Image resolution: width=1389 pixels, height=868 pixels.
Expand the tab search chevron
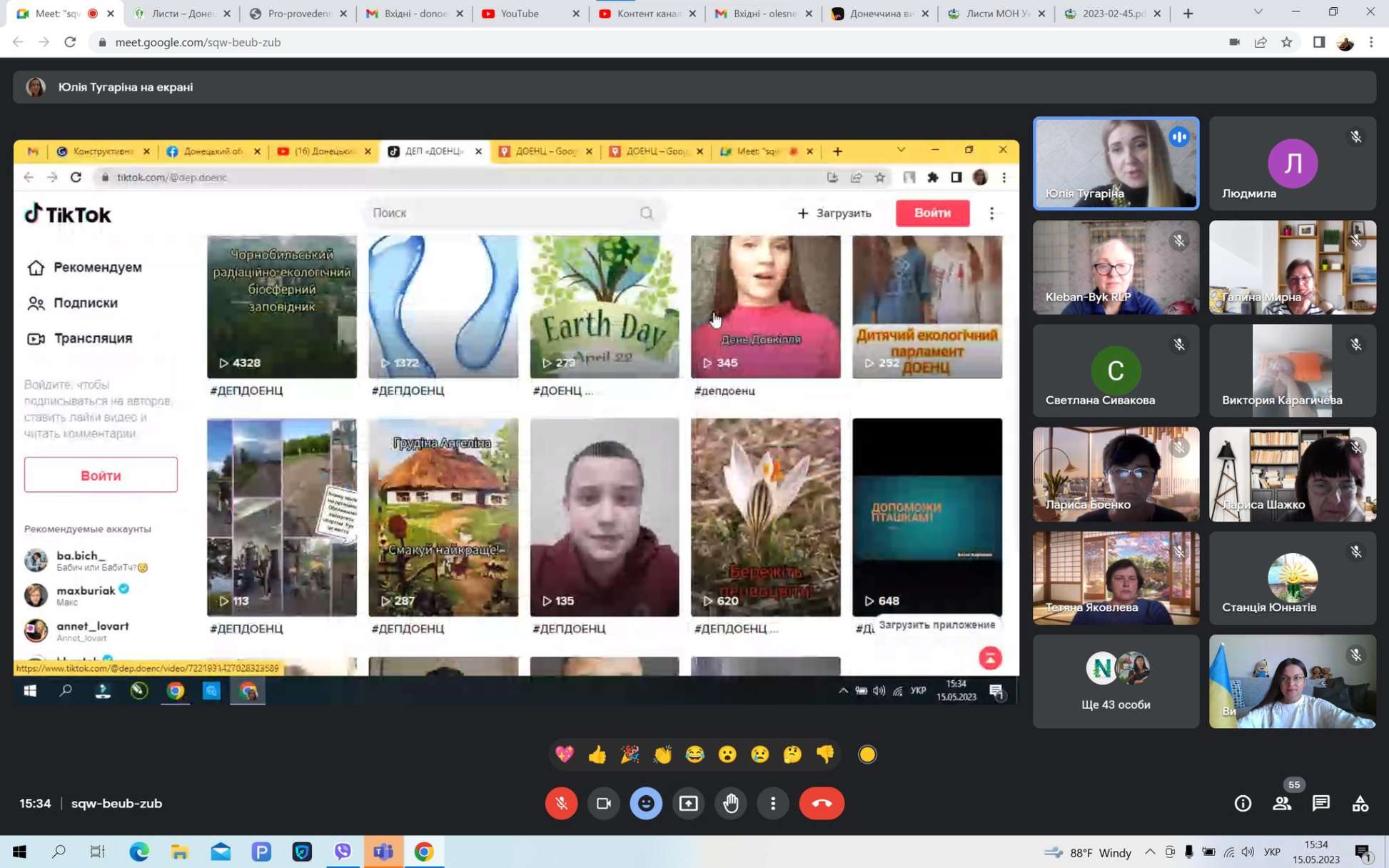point(1258,12)
